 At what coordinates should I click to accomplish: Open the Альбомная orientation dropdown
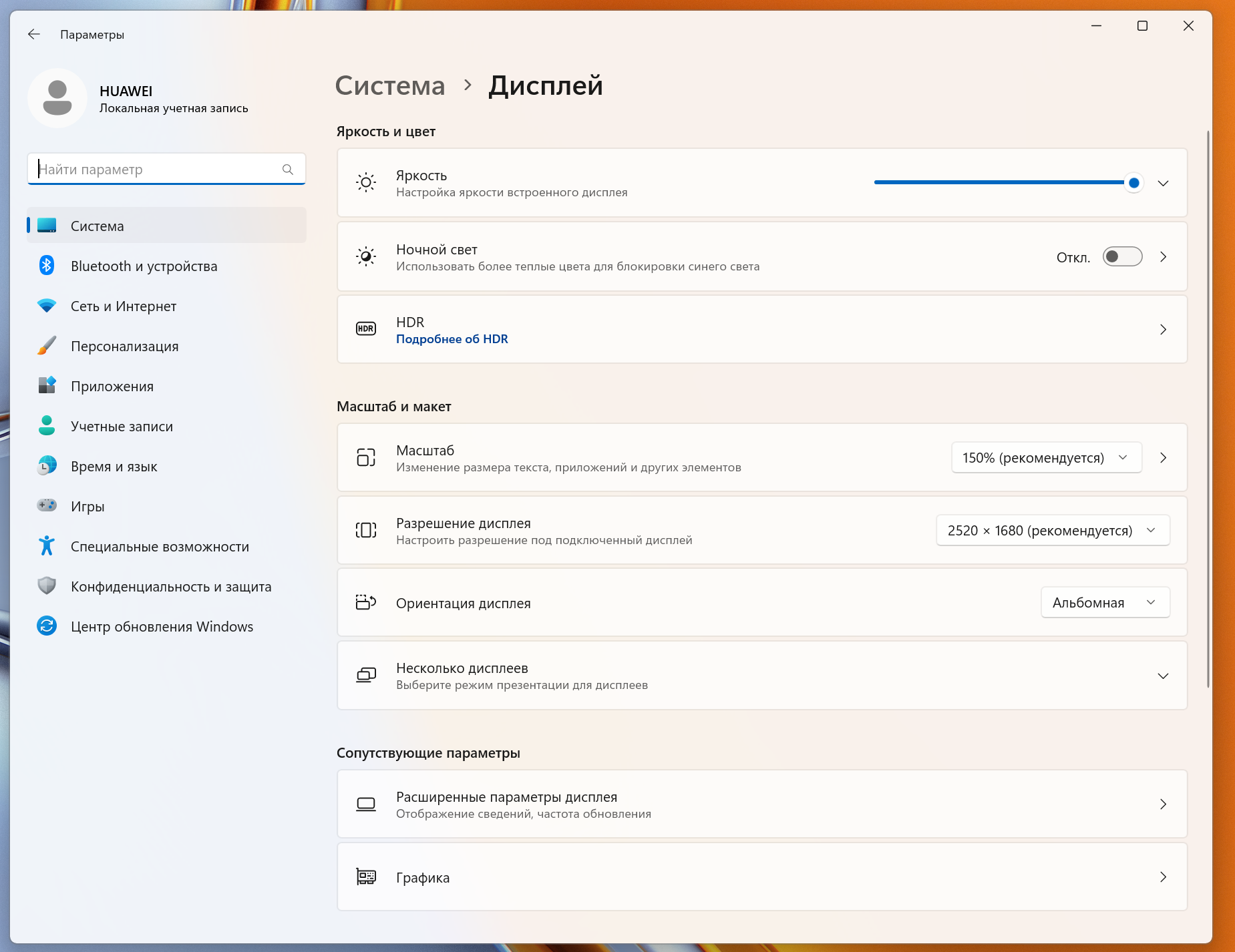coord(1105,603)
